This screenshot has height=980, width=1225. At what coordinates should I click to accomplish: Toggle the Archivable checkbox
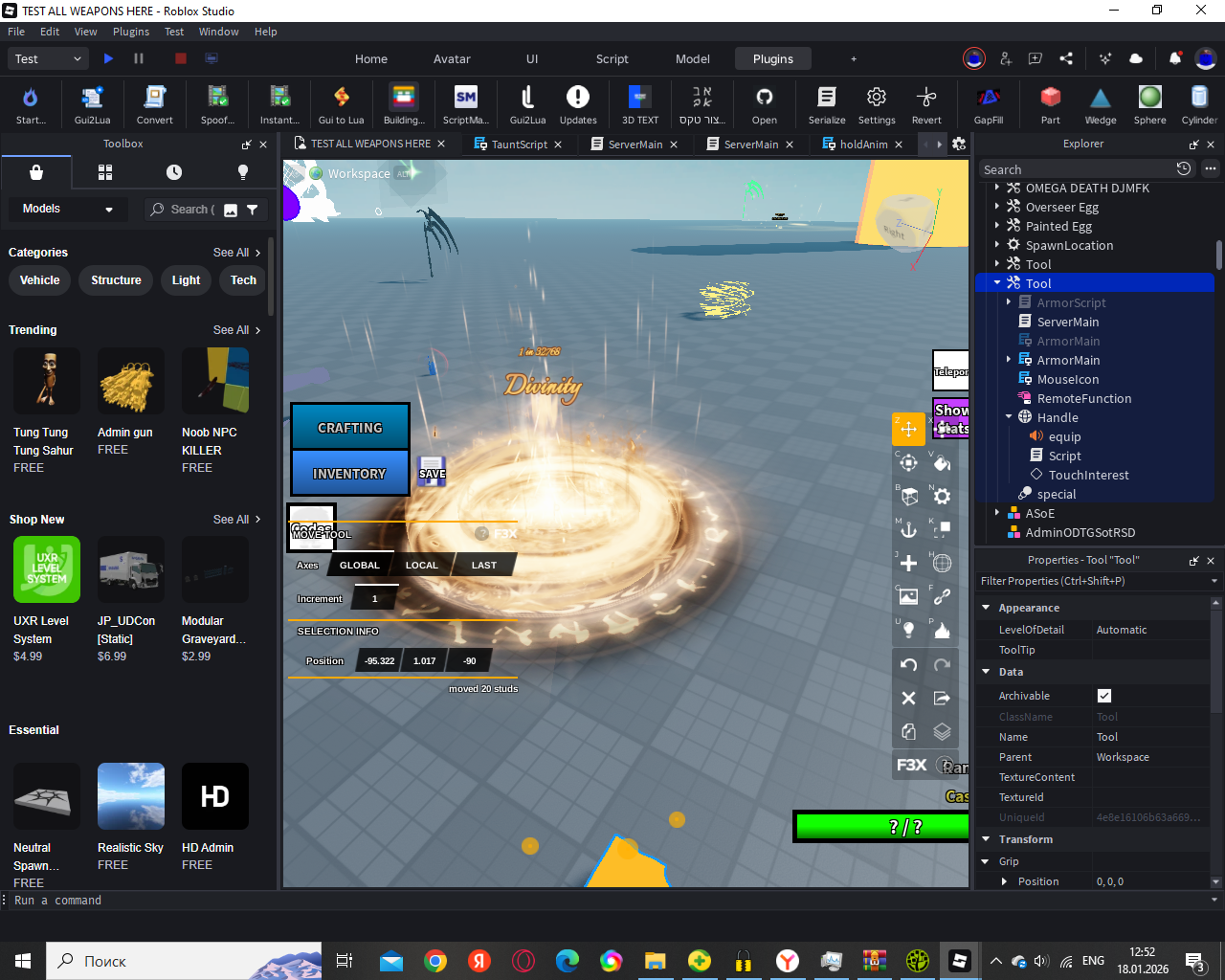pos(1104,696)
